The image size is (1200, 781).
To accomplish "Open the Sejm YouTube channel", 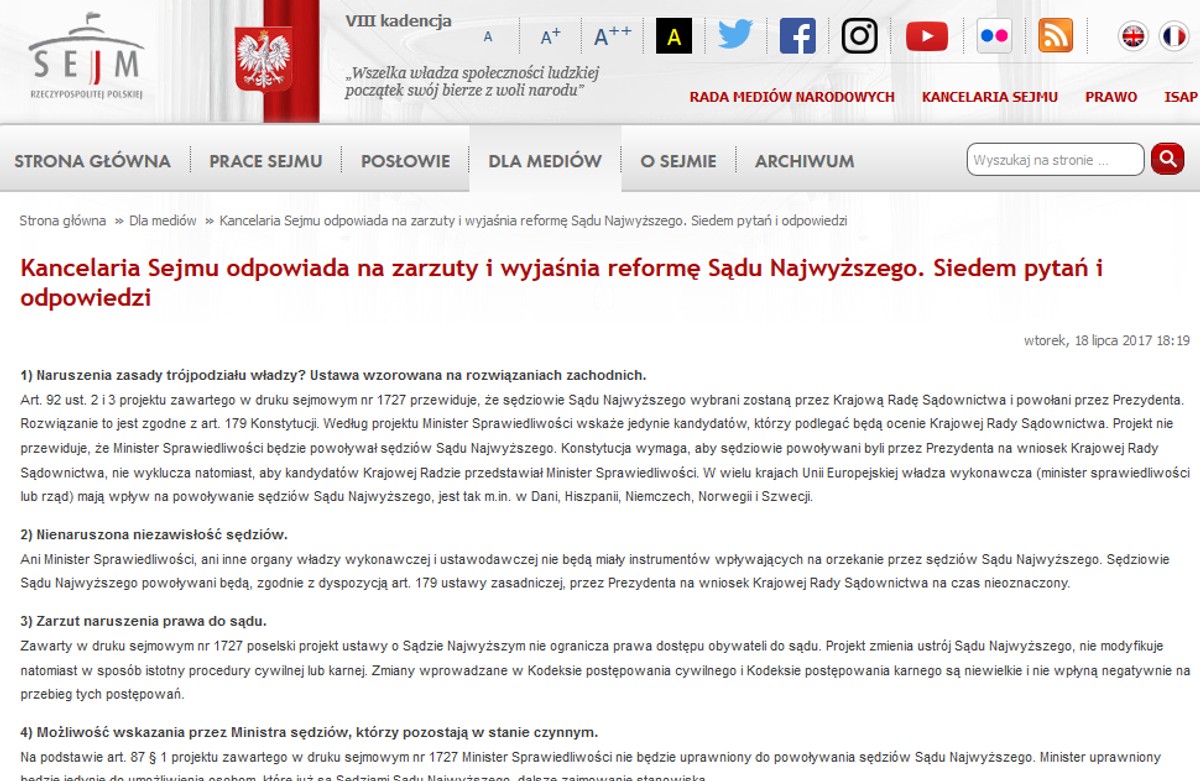I will click(x=927, y=36).
